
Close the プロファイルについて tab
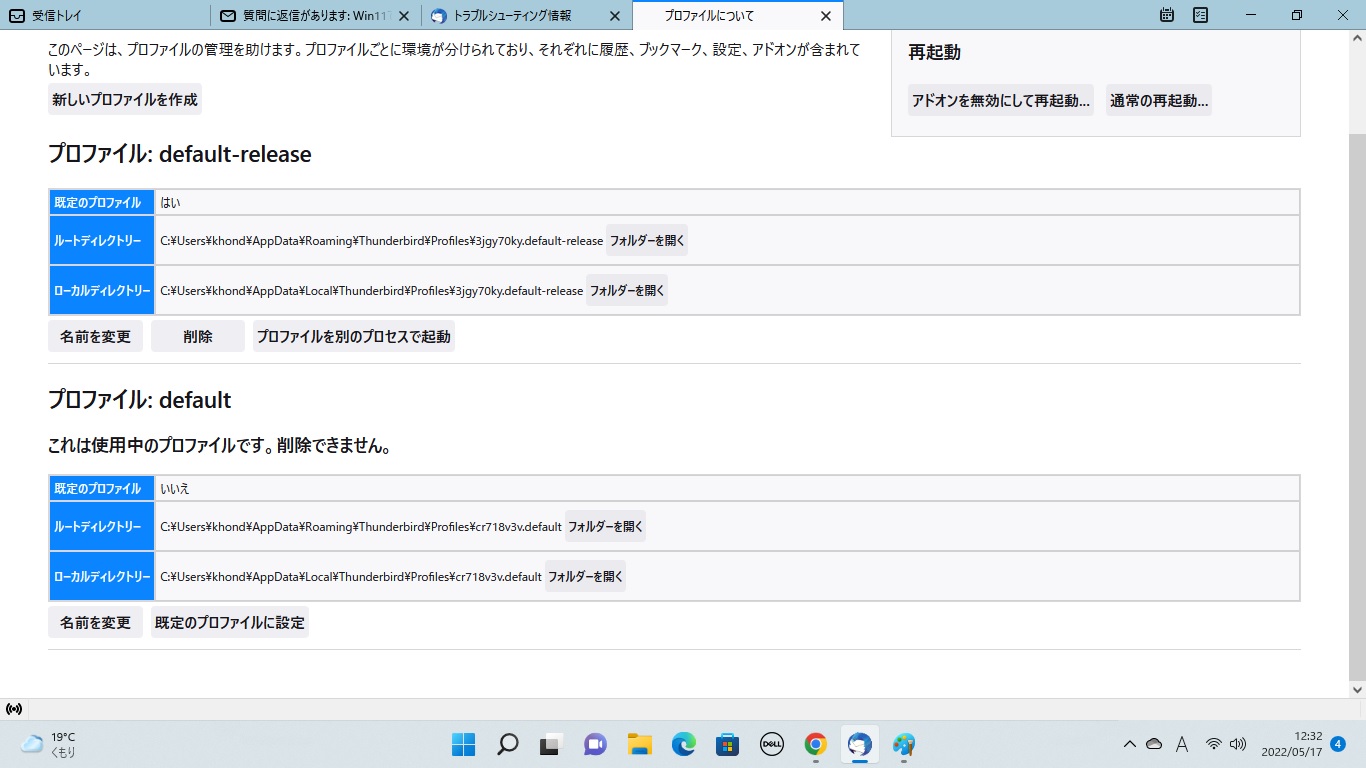825,16
